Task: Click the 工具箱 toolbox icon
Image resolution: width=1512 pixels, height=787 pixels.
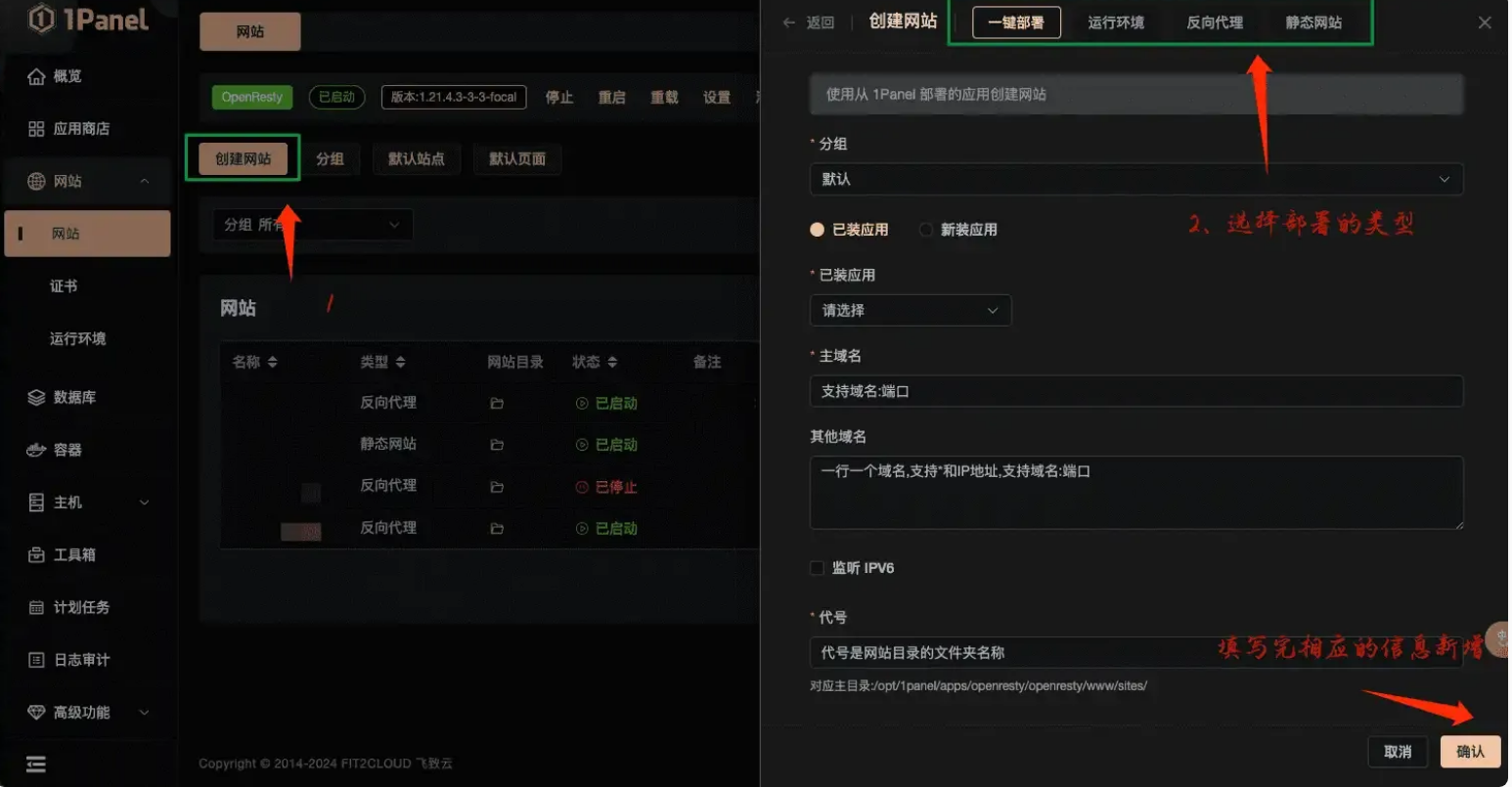Action: tap(36, 555)
